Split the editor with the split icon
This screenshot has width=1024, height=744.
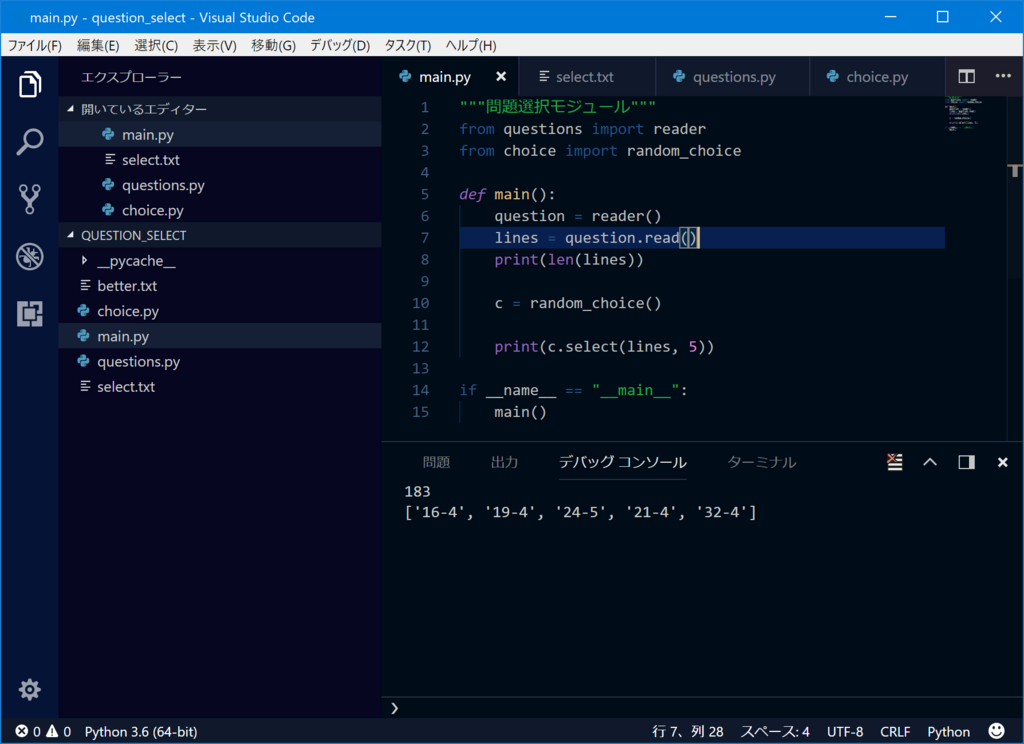(x=967, y=76)
